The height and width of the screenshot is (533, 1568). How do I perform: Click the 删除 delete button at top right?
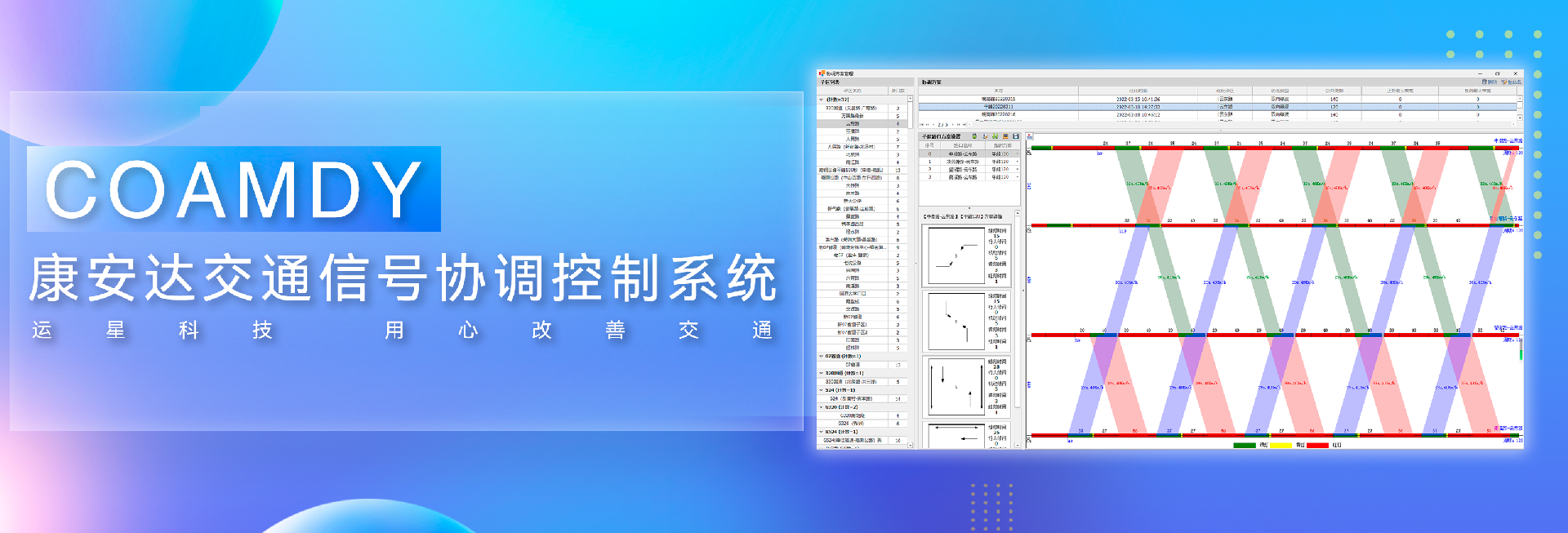point(1490,82)
